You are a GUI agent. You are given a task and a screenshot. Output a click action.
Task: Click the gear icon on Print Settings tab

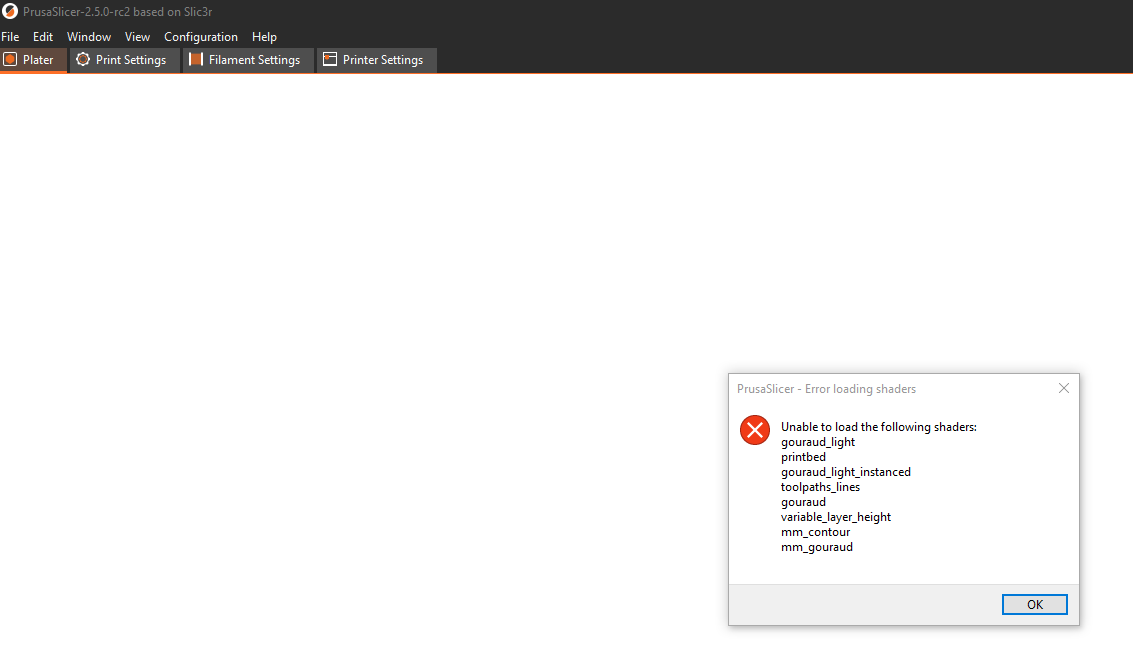pyautogui.click(x=84, y=59)
